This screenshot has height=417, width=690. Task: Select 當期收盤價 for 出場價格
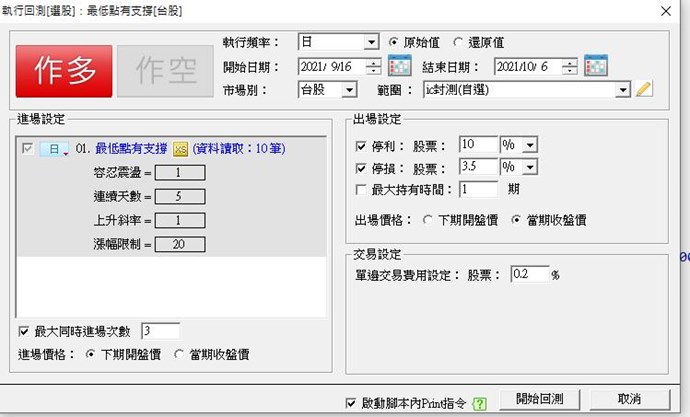(516, 220)
